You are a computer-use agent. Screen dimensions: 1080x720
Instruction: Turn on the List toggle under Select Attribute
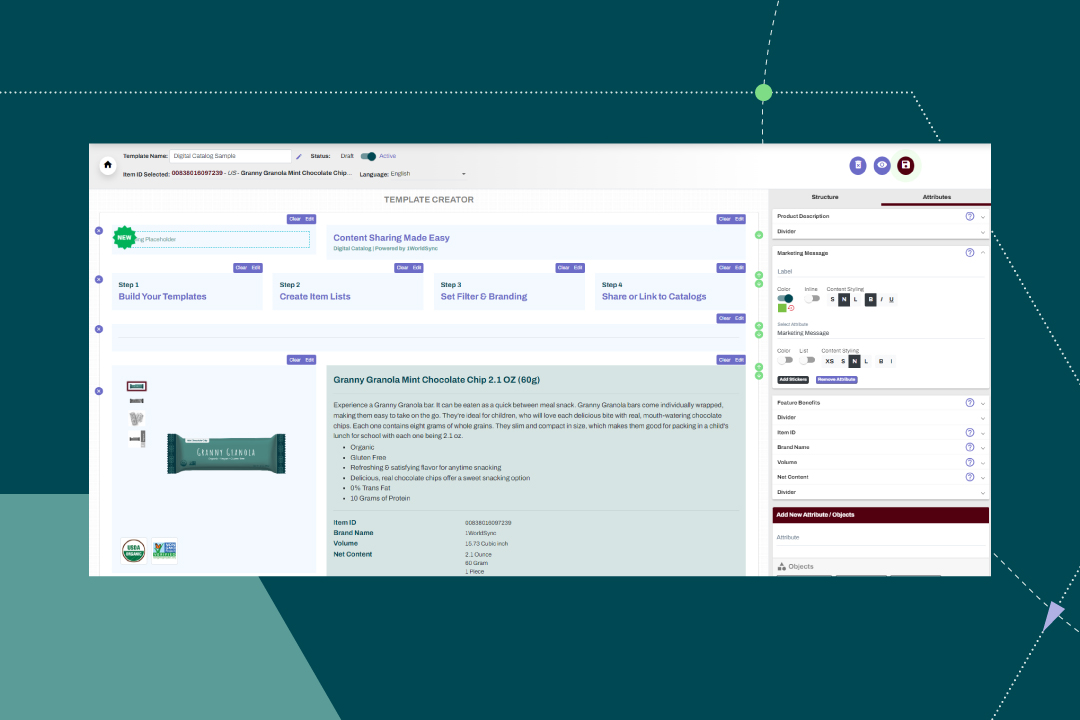coord(810,360)
